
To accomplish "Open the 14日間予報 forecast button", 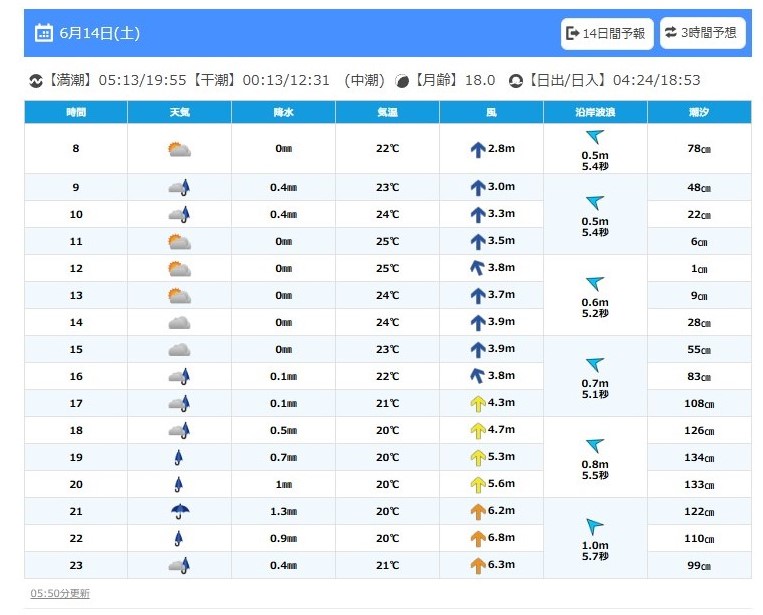I will 607,33.
